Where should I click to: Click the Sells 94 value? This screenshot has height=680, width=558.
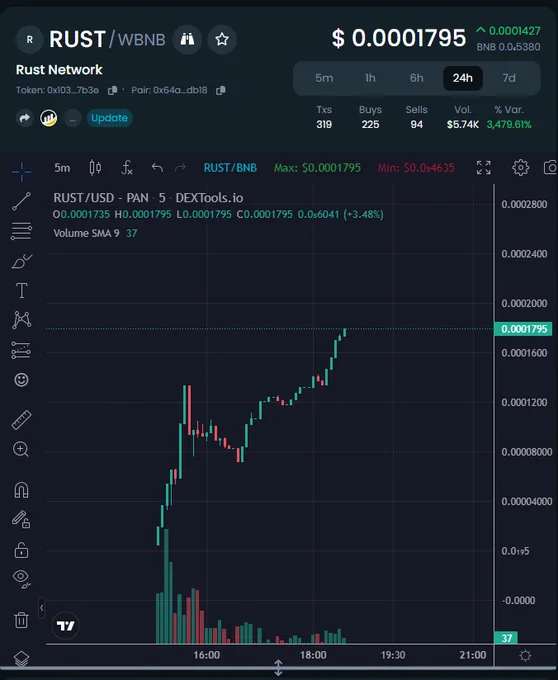pyautogui.click(x=417, y=124)
